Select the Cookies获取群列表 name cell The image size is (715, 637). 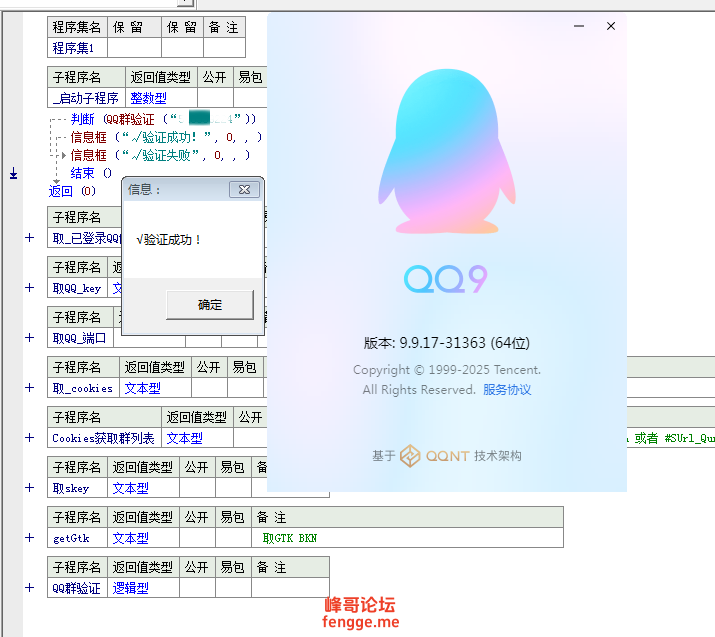click(104, 439)
